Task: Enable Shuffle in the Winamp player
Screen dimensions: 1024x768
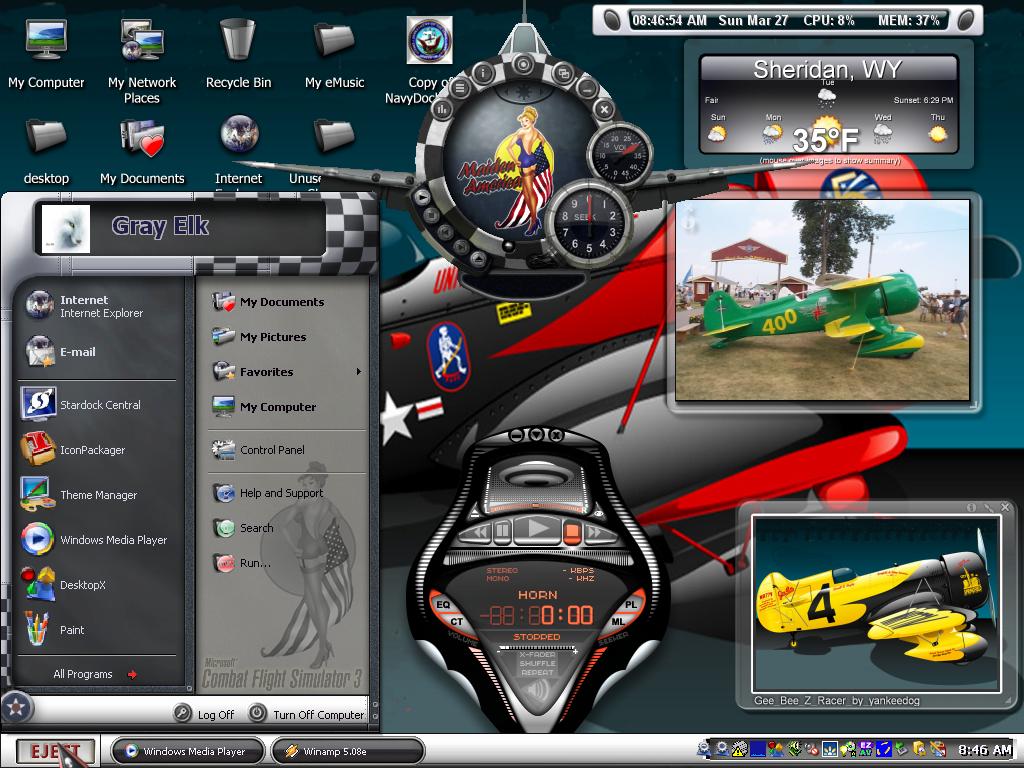Action: (537, 664)
